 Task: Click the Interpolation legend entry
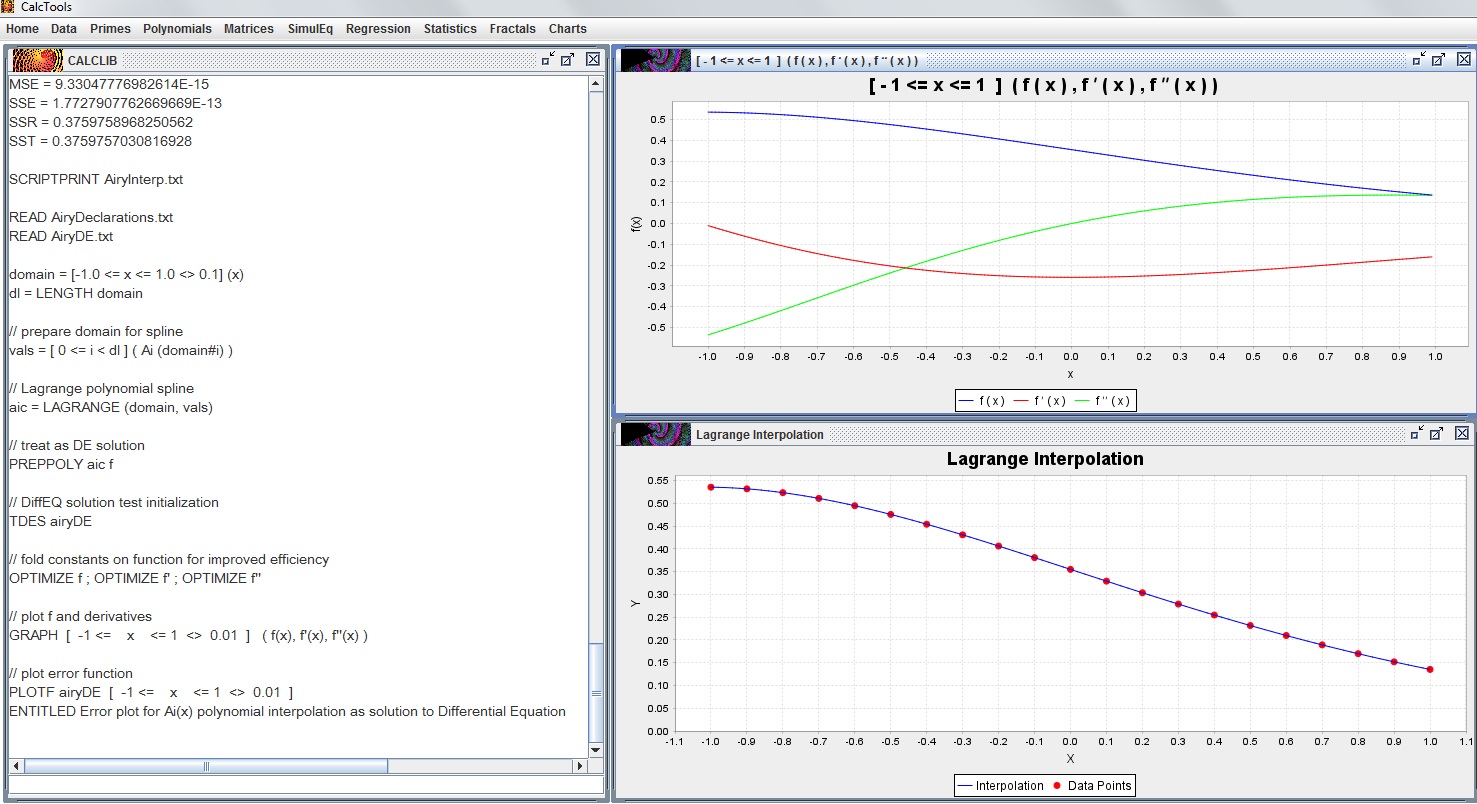999,785
